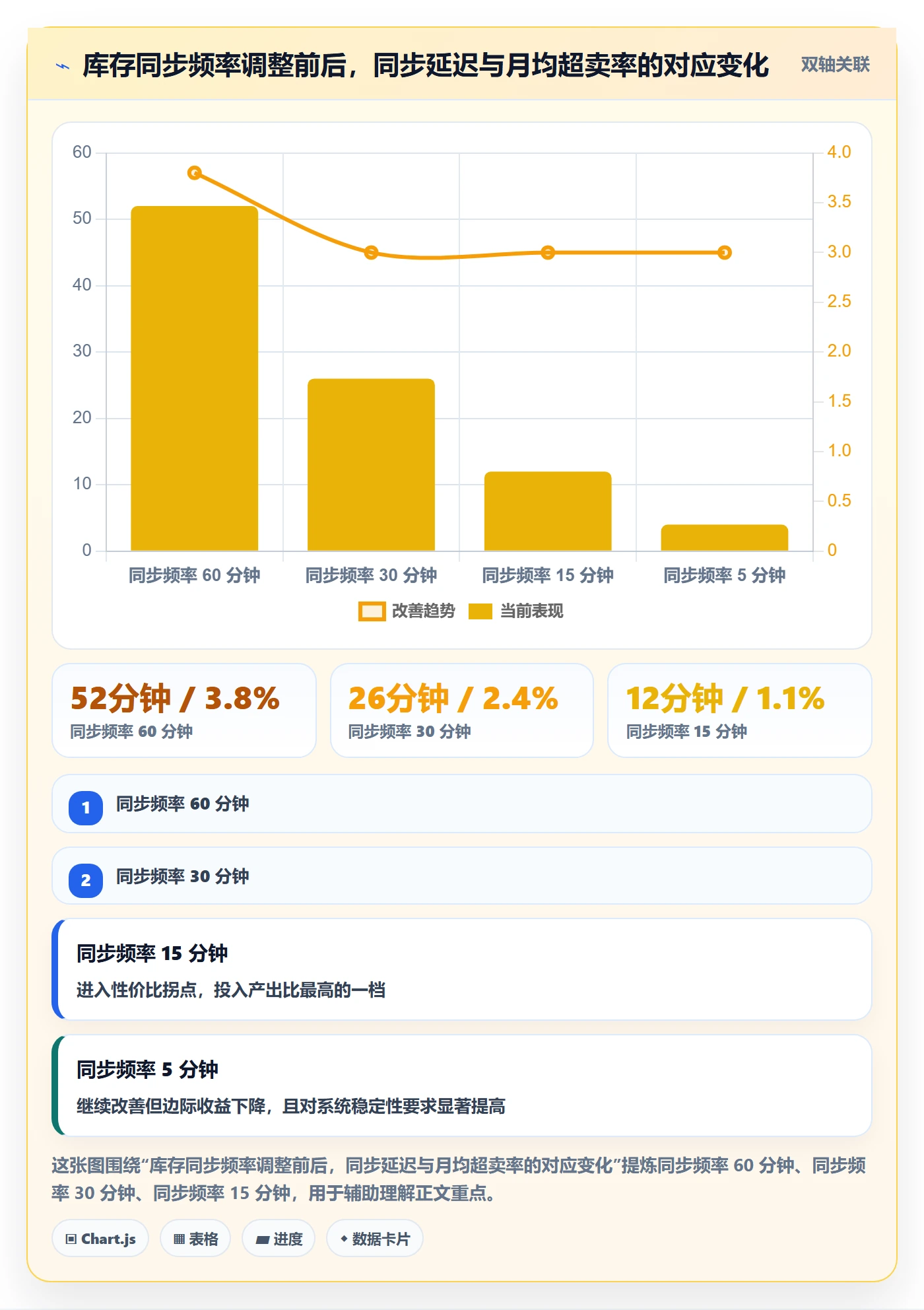Click the right axis value 4.0
Screen dimensions: 924x1310
click(x=839, y=152)
